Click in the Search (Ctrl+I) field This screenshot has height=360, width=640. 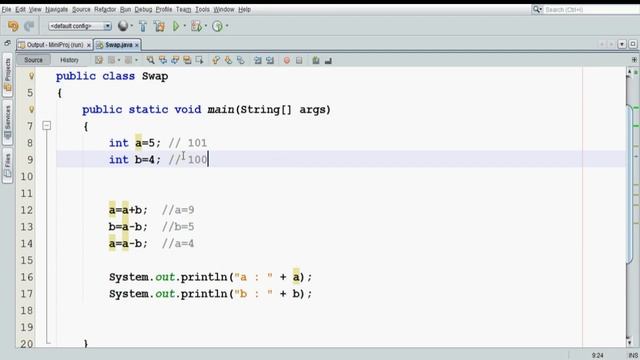click(592, 9)
